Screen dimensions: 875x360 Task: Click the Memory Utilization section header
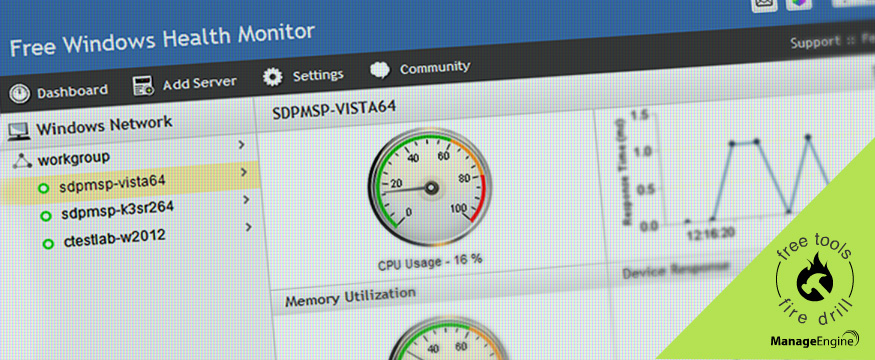pyautogui.click(x=350, y=297)
